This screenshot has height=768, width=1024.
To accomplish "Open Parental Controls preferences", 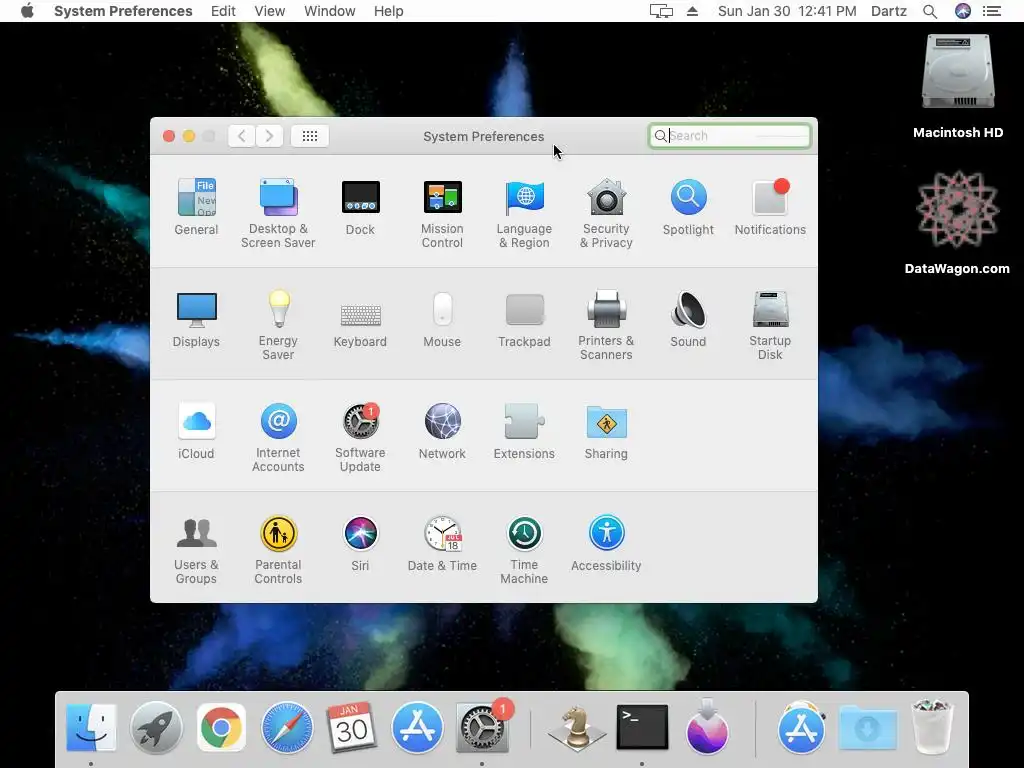I will [278, 549].
